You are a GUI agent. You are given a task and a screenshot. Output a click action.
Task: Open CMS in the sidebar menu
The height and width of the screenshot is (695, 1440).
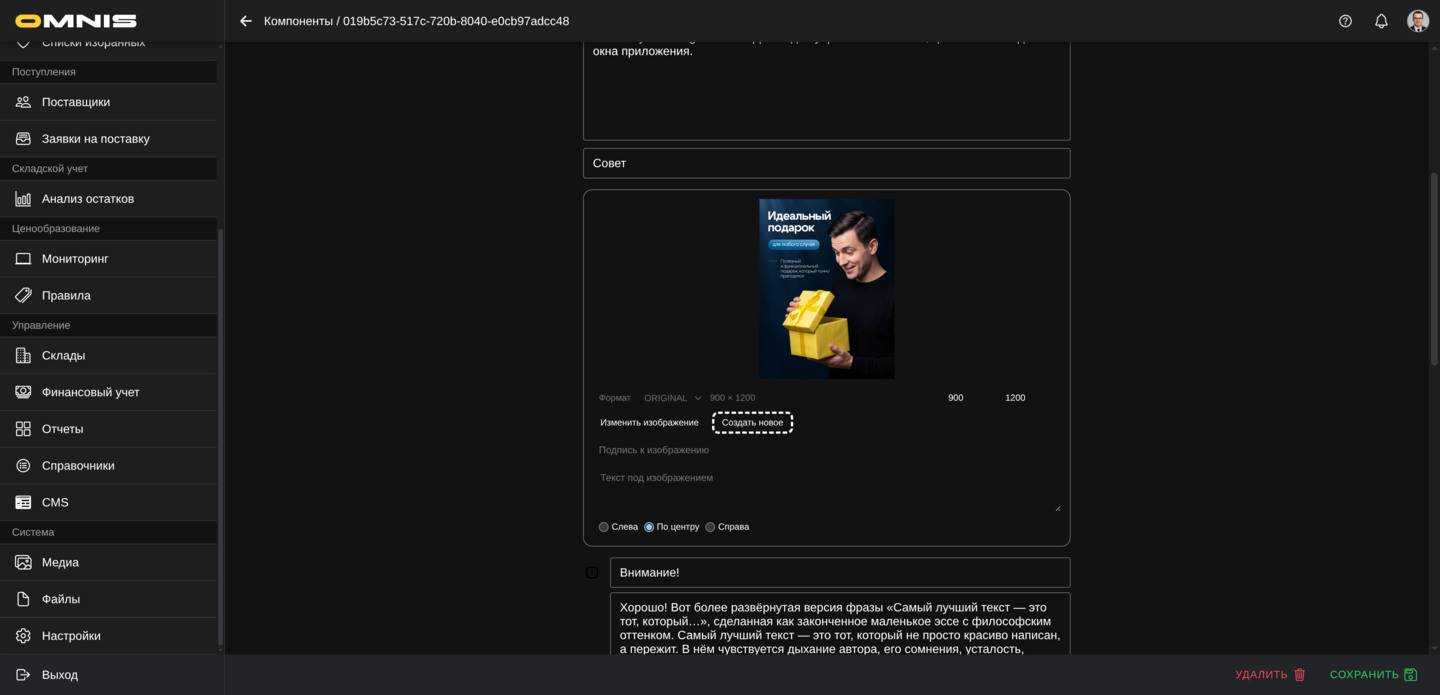point(55,503)
